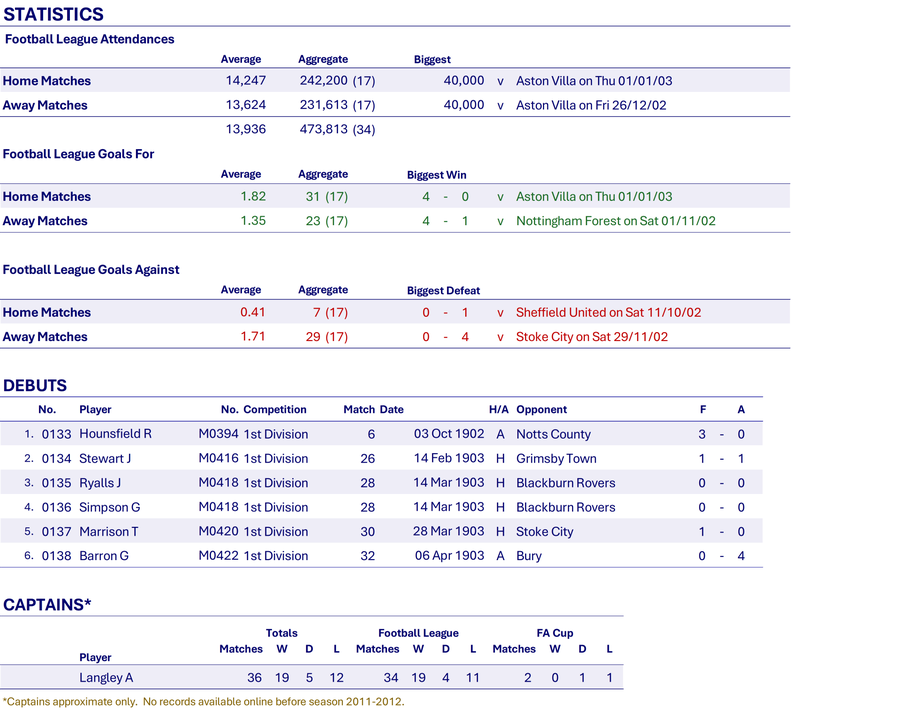Click the 'Biggest Win' column header

tap(437, 175)
